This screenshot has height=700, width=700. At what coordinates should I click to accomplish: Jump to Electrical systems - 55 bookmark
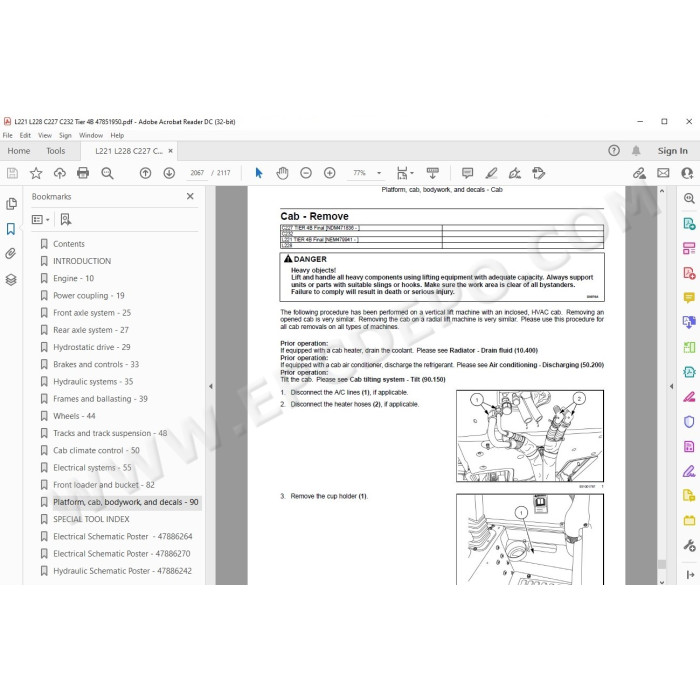[x=92, y=467]
